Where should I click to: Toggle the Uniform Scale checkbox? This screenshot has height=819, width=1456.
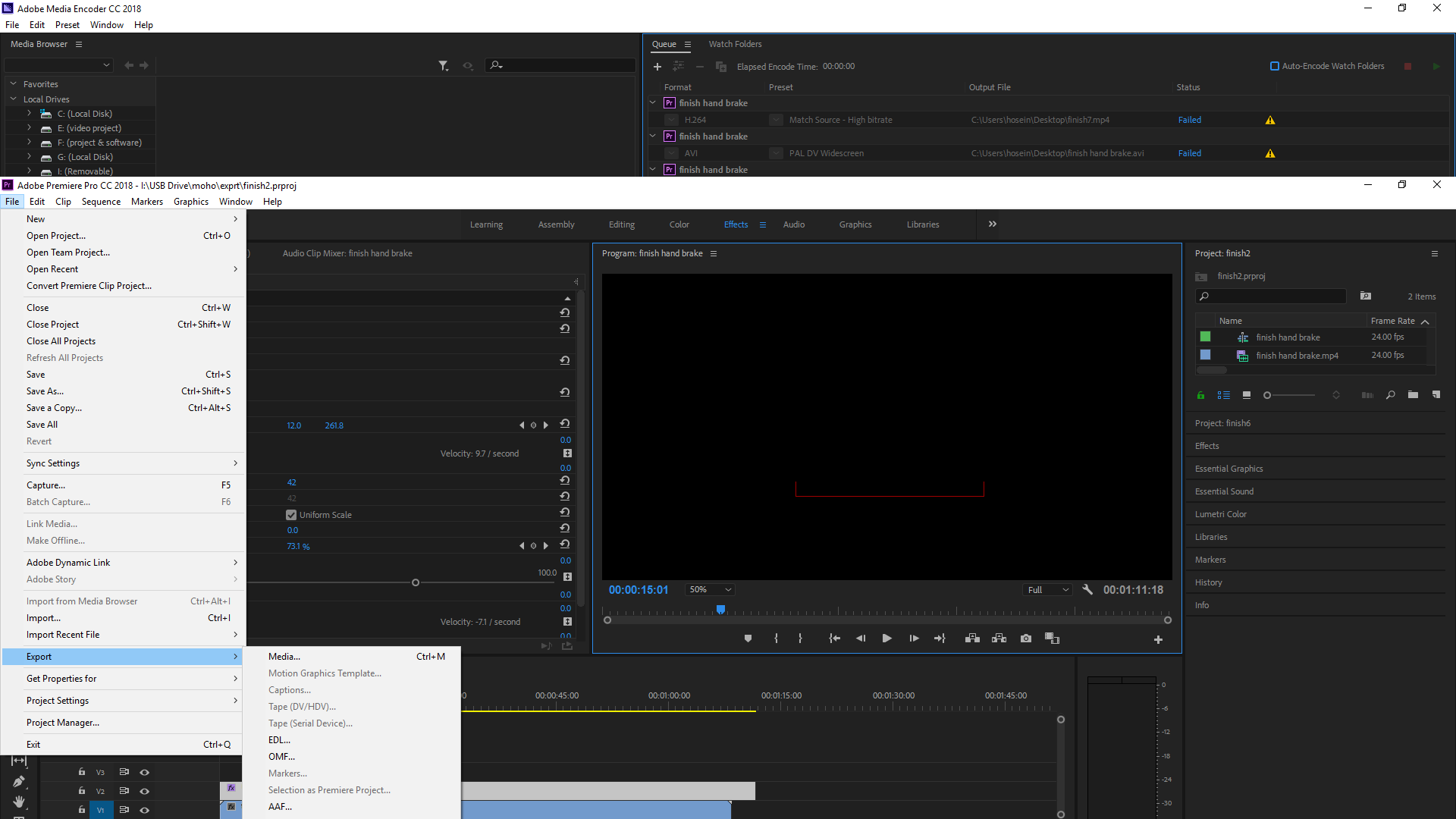292,514
